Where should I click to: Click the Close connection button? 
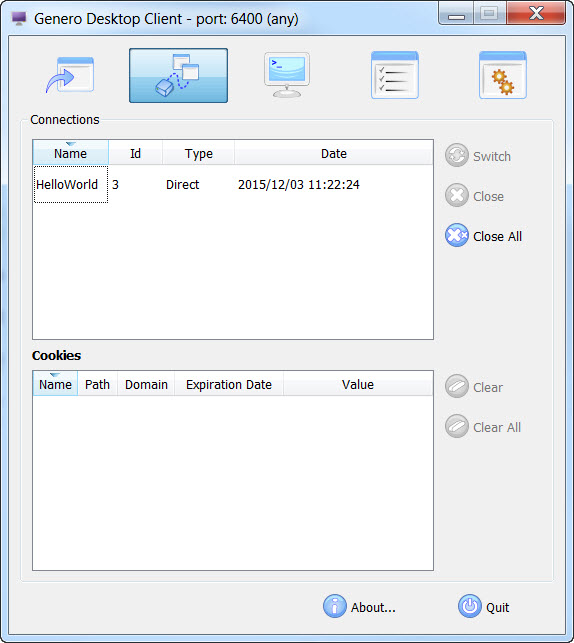click(474, 196)
